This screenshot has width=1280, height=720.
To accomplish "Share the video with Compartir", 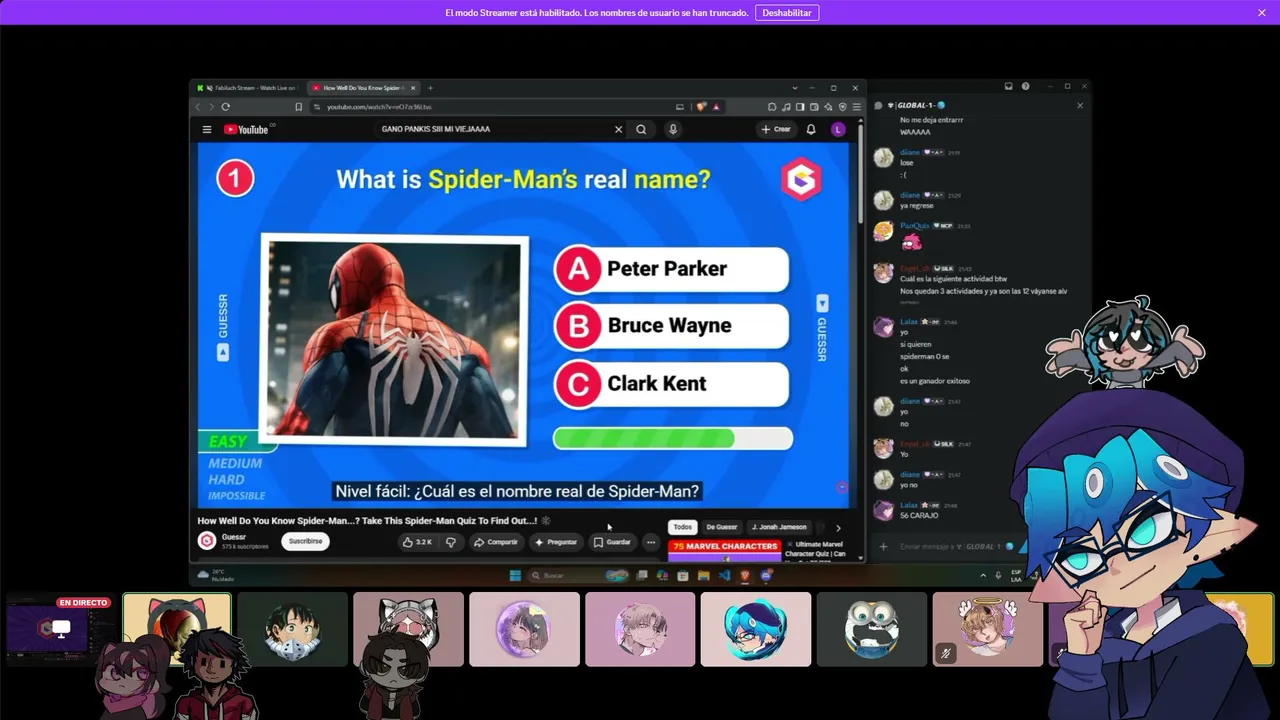I will click(x=496, y=542).
